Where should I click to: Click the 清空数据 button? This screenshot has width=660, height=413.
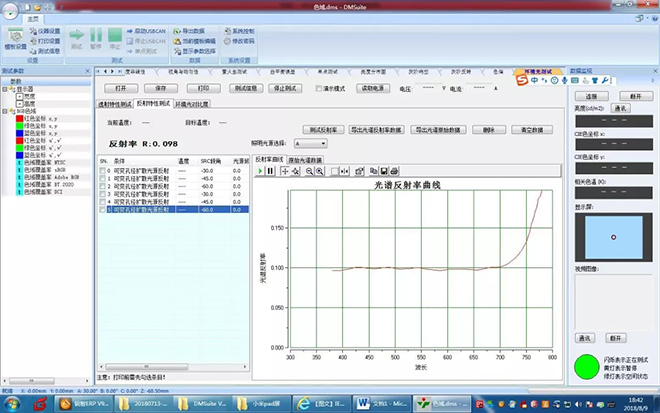coord(530,130)
